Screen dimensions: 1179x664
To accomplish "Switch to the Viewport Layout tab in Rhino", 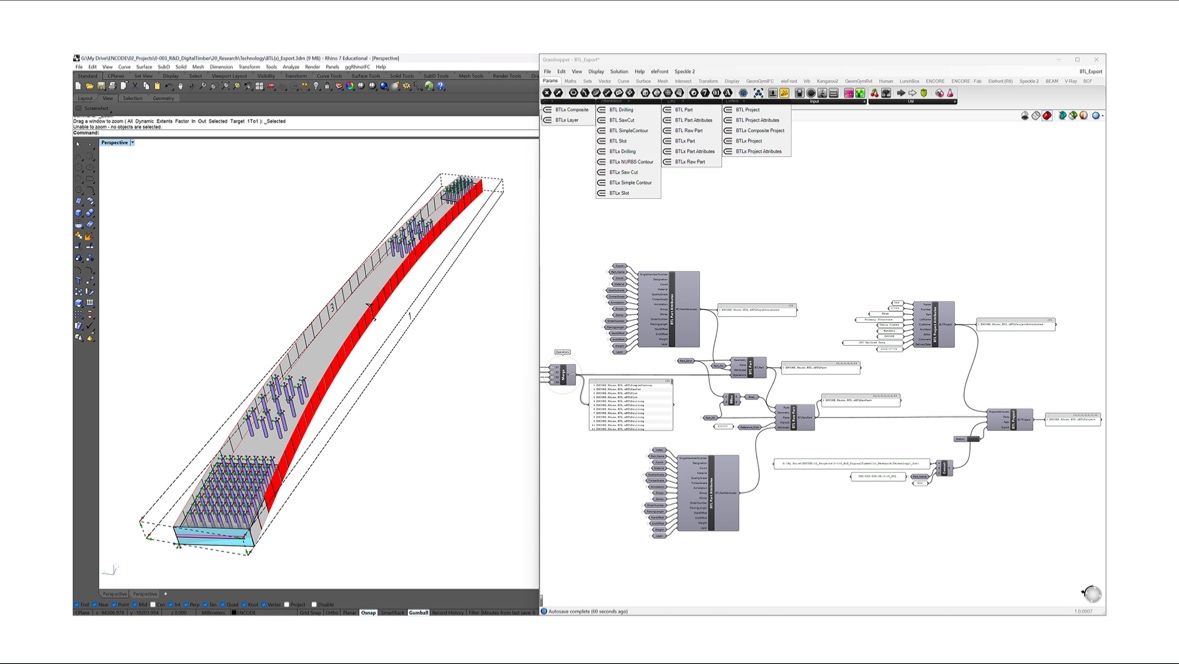I will [229, 76].
